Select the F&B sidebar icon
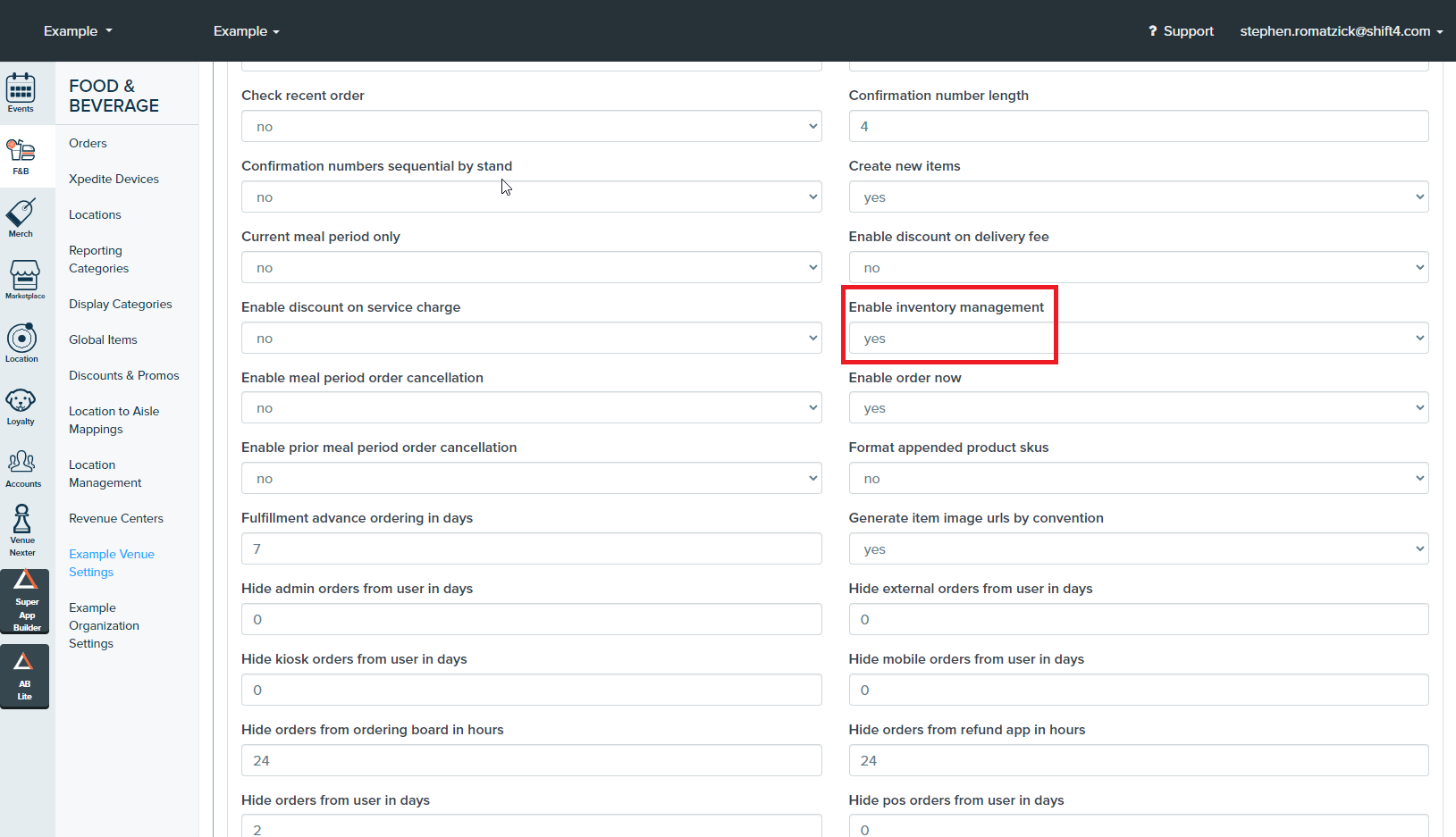 pos(21,156)
